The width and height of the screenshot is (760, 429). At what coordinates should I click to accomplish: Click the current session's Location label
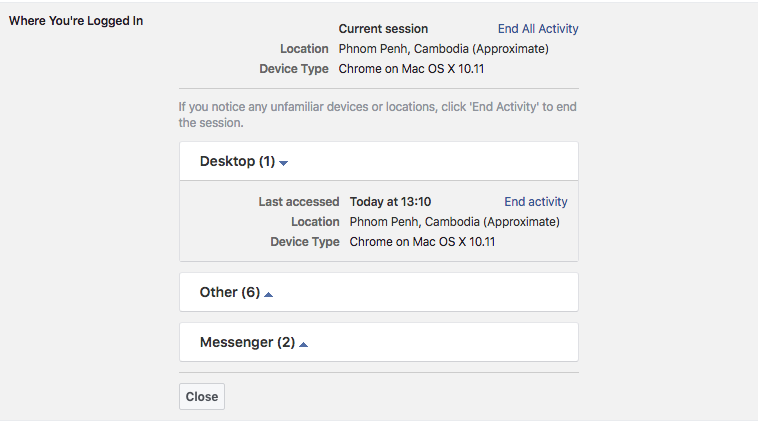tap(304, 49)
